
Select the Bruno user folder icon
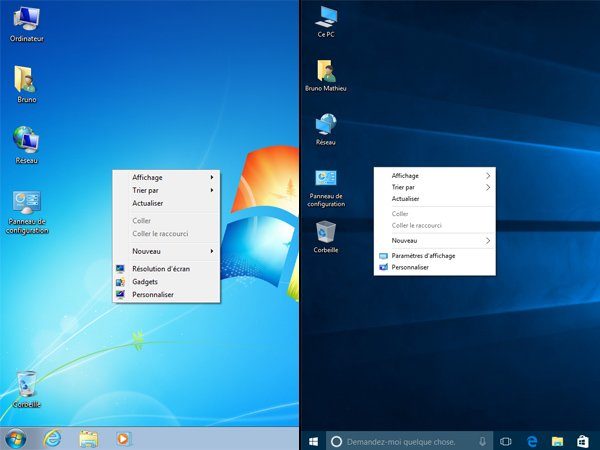pos(26,84)
